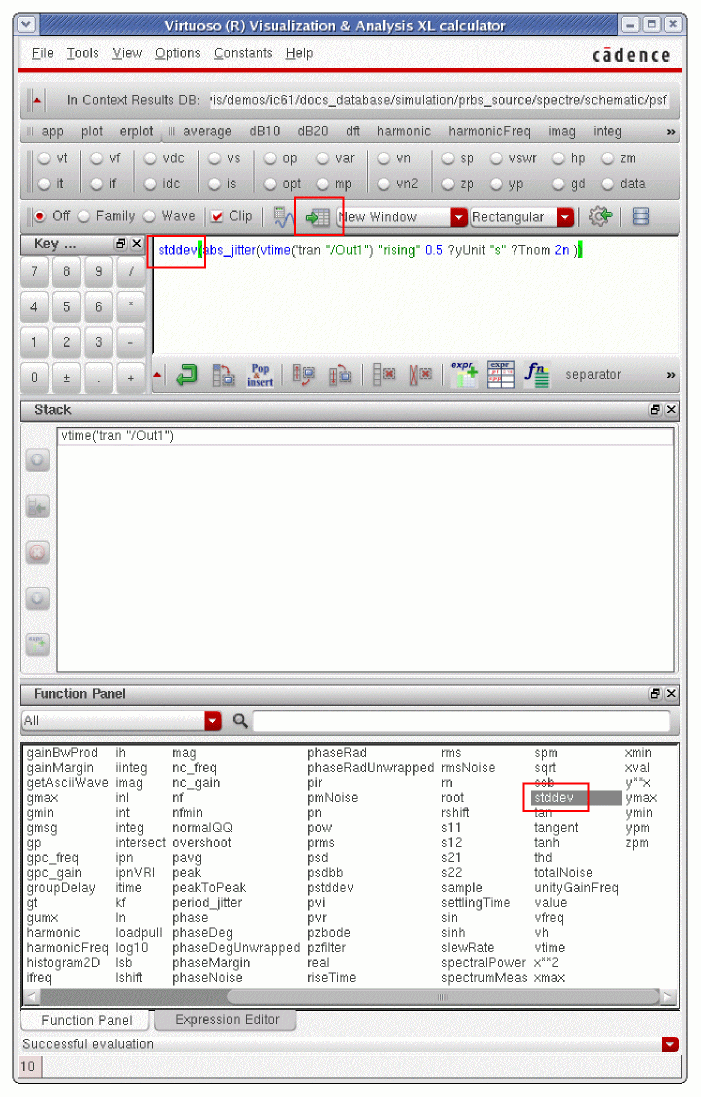
Task: Click the fn function list icon
Action: coord(537,374)
